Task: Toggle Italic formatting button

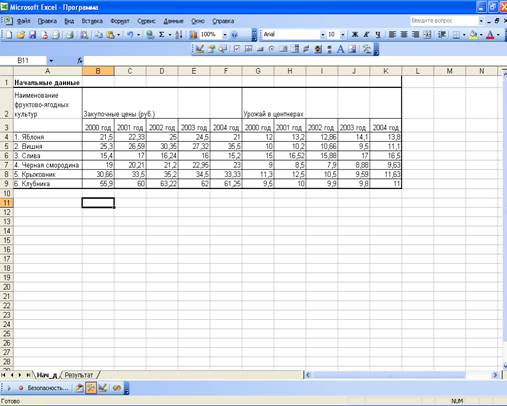Action: coord(366,35)
